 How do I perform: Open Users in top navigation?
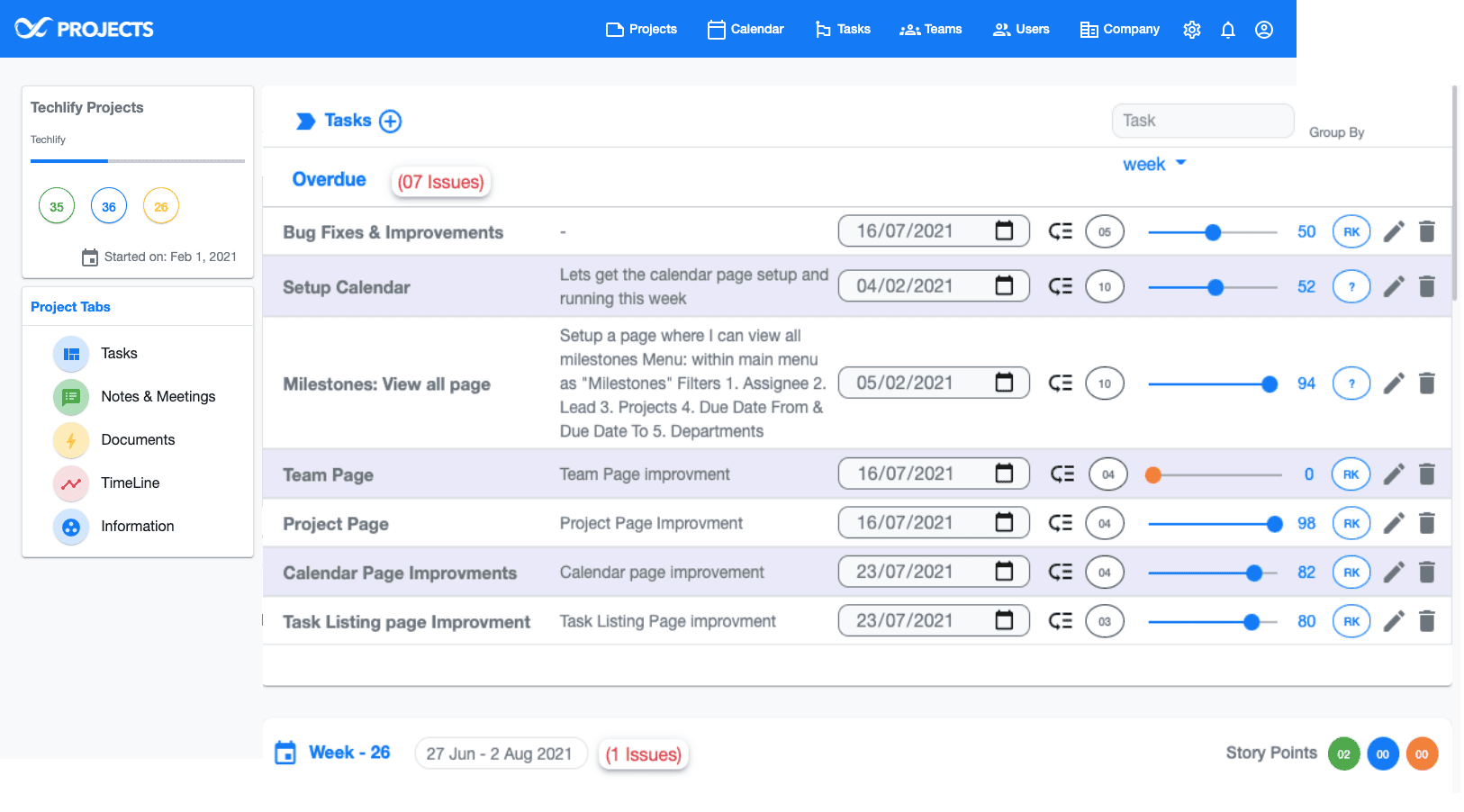[x=1021, y=30]
